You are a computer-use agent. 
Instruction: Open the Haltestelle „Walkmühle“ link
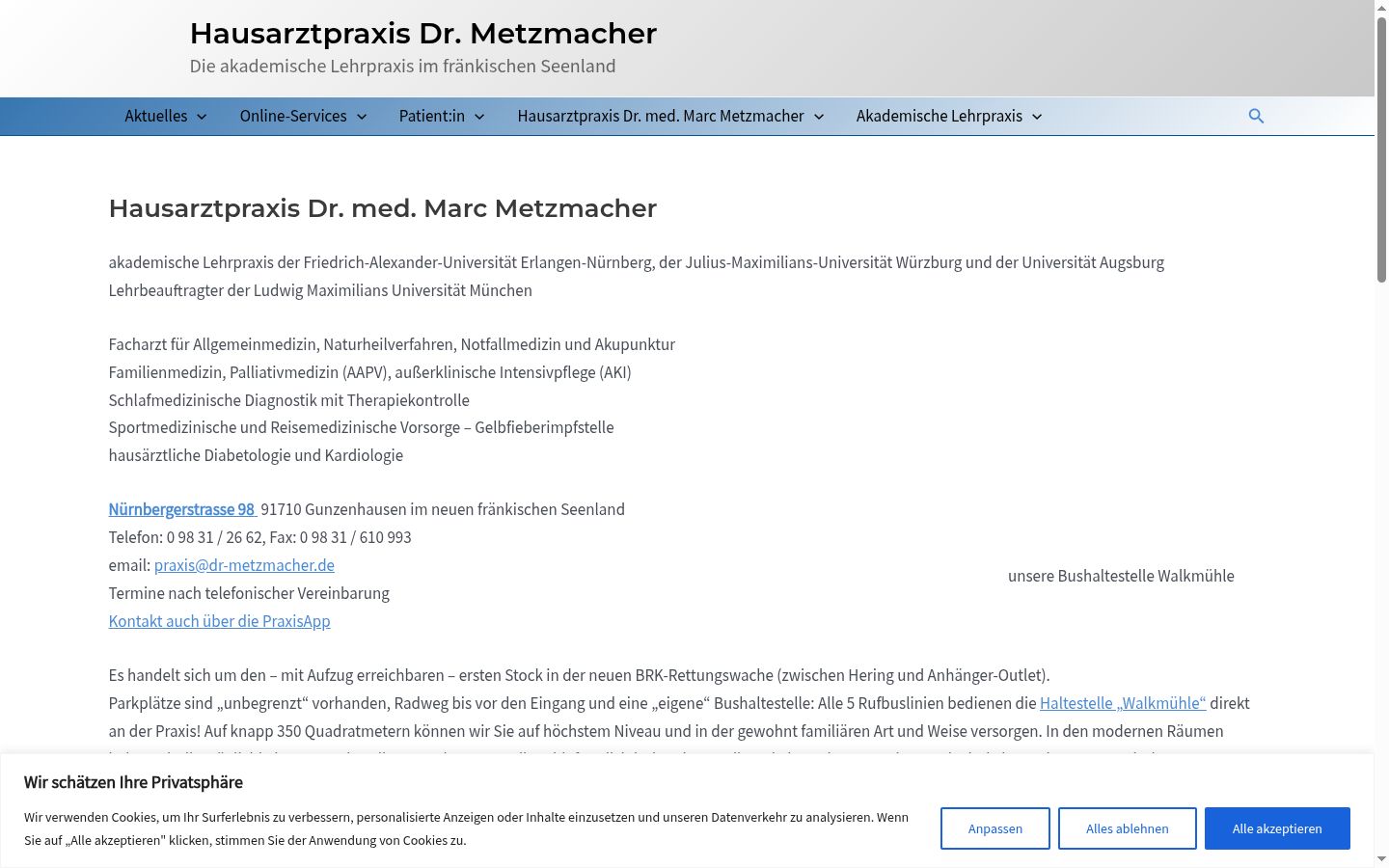pos(1123,703)
